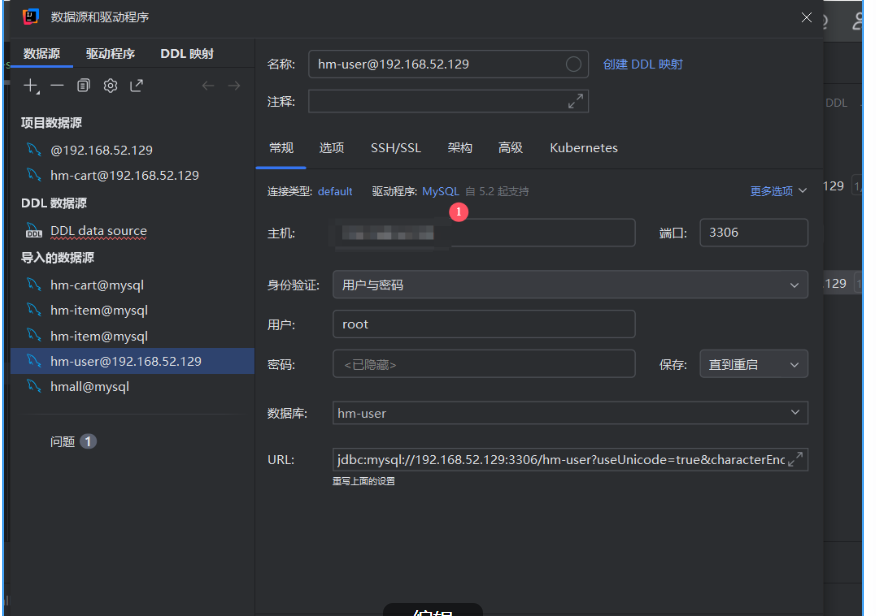The height and width of the screenshot is (616, 876).
Task: Click the default connection type link
Action: (335, 192)
